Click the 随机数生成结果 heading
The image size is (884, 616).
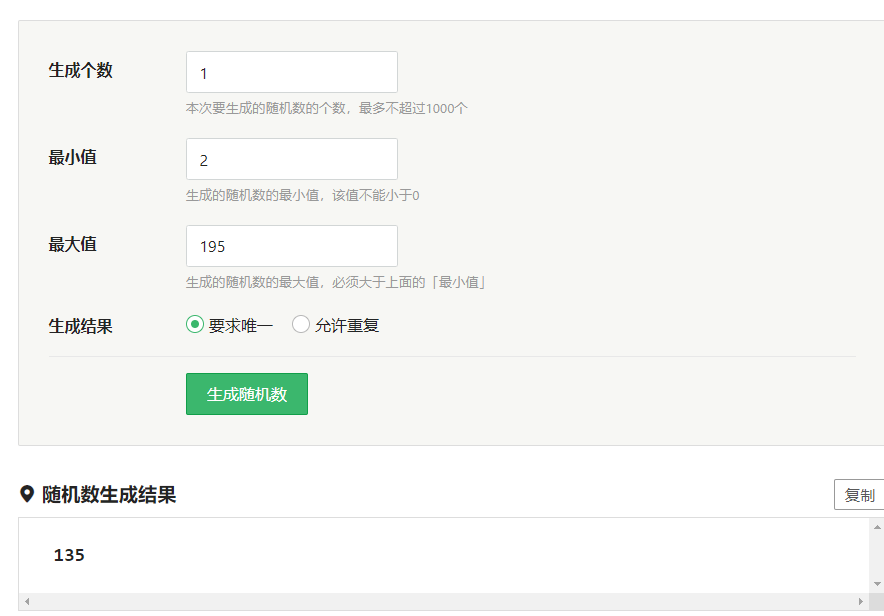click(x=109, y=495)
